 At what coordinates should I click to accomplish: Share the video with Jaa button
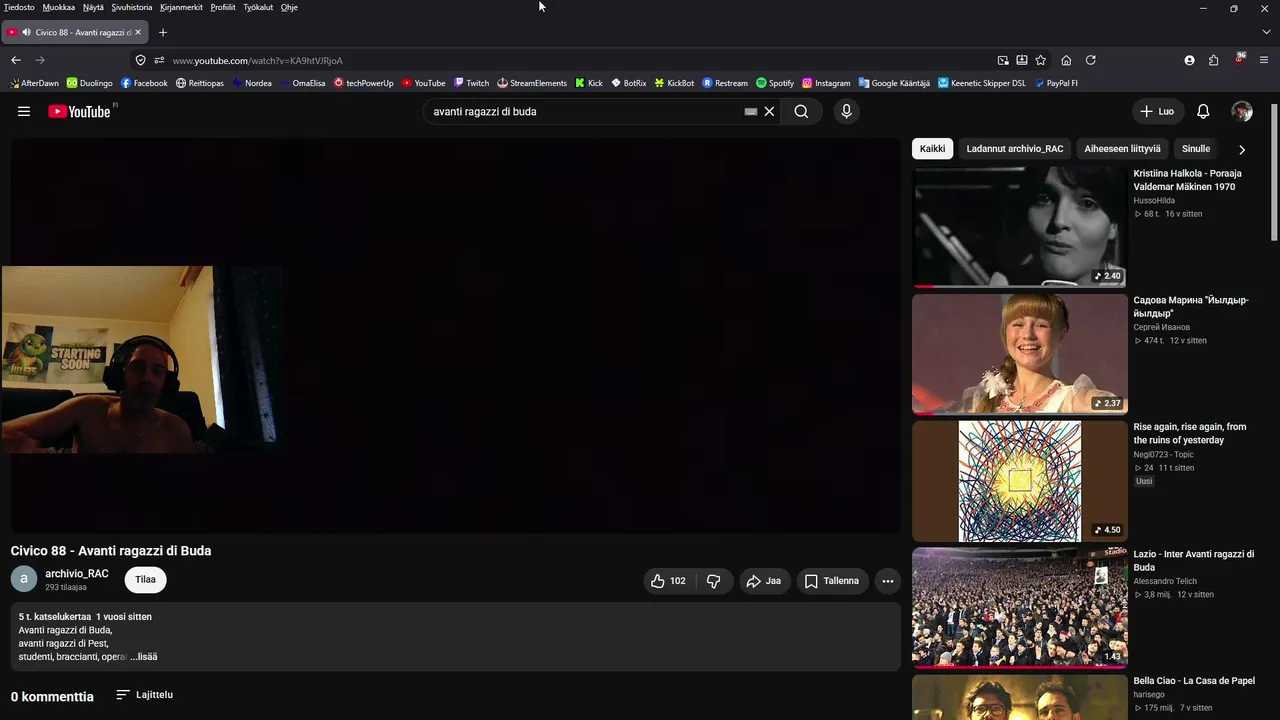coord(765,581)
